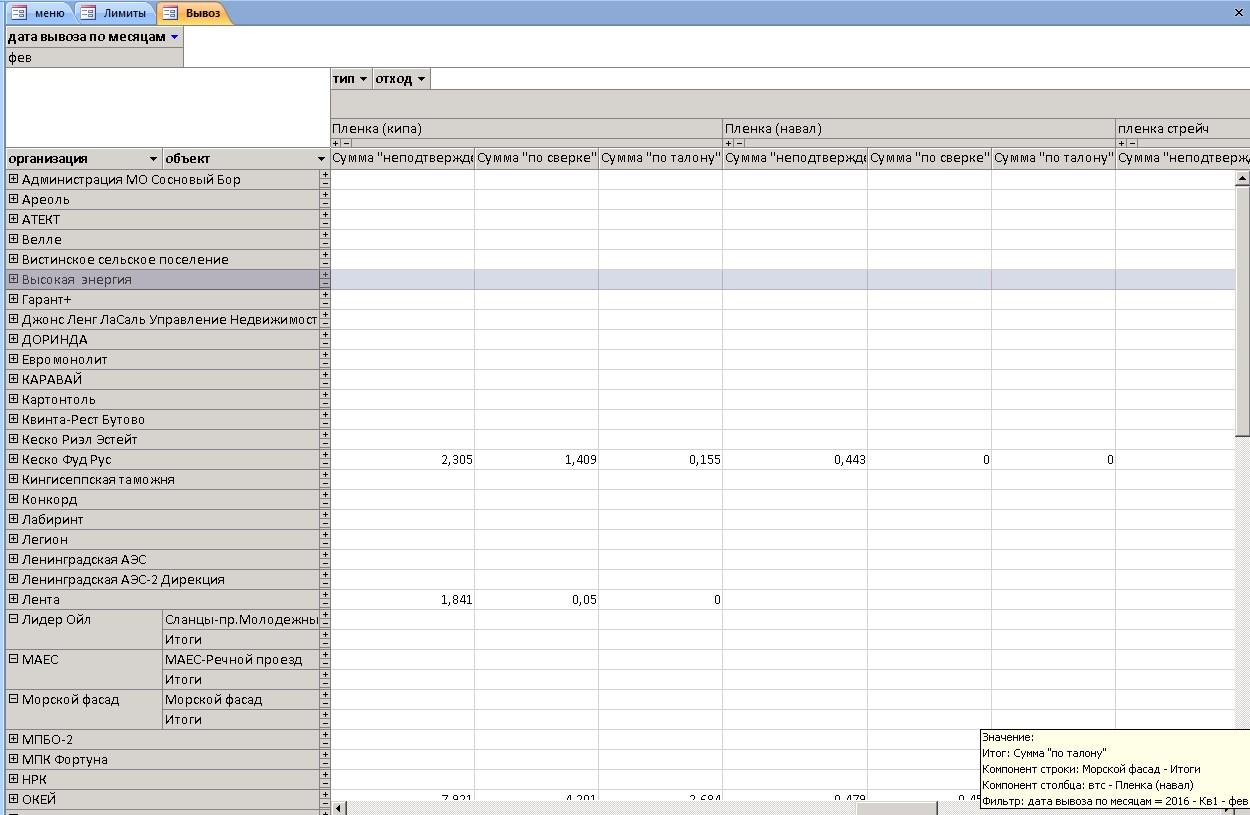Viewport: 1250px width, 815px height.
Task: Expand the КАРАВАЙ organization row
Action: pyautogui.click(x=14, y=379)
